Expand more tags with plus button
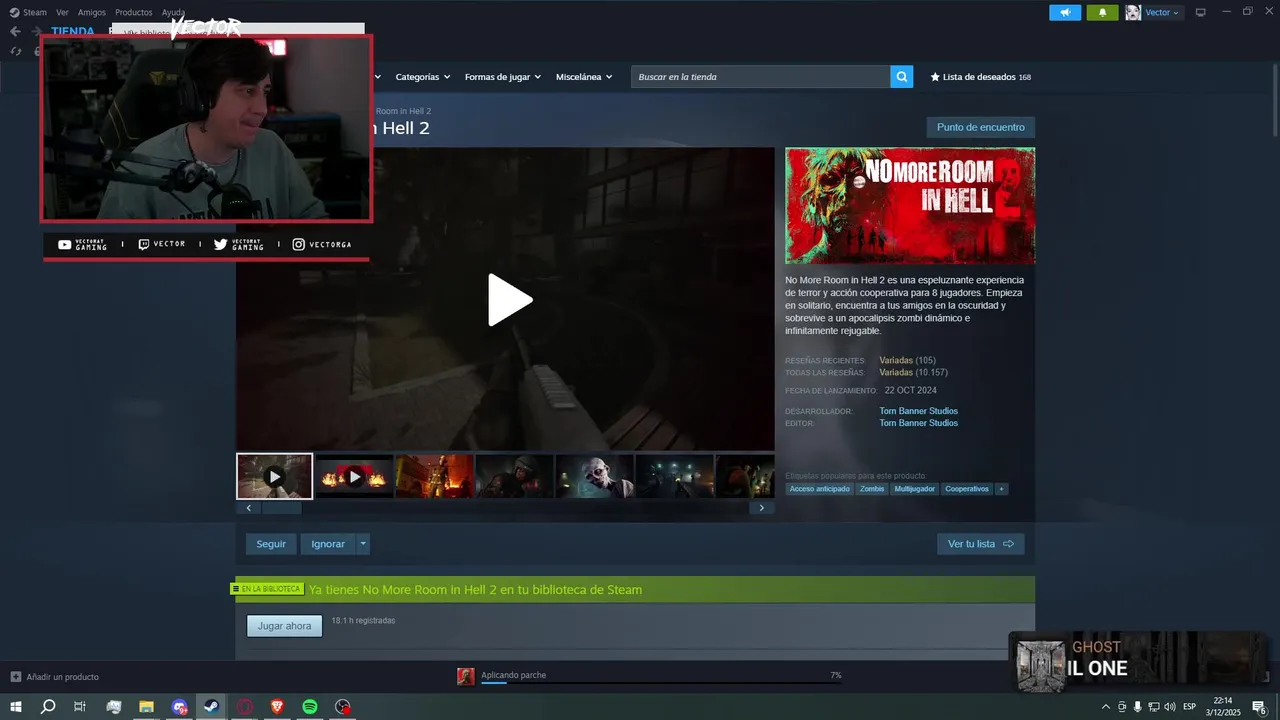Image resolution: width=1280 pixels, height=720 pixels. point(1001,489)
